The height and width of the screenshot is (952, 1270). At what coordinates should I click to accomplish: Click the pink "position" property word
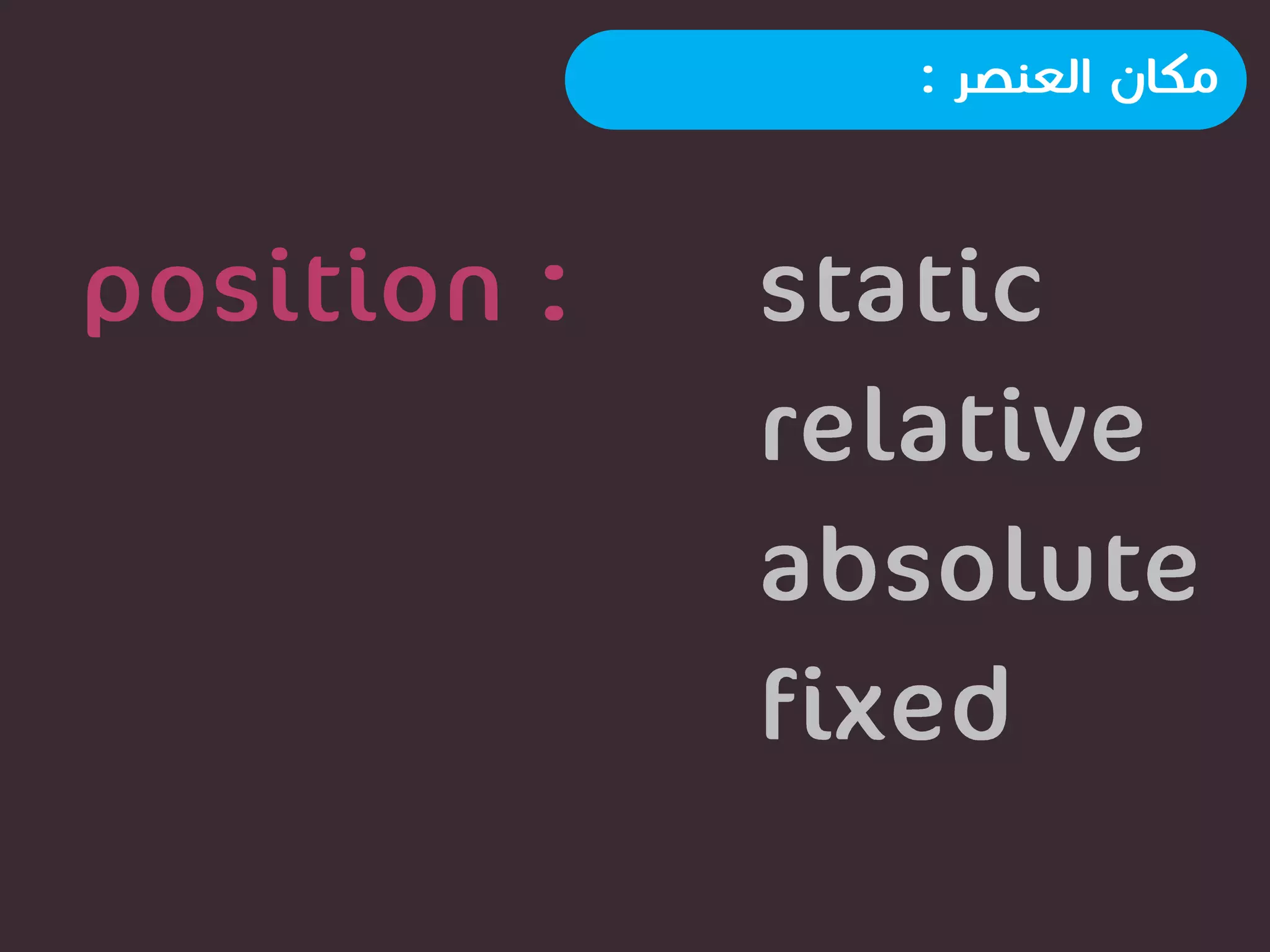click(293, 292)
